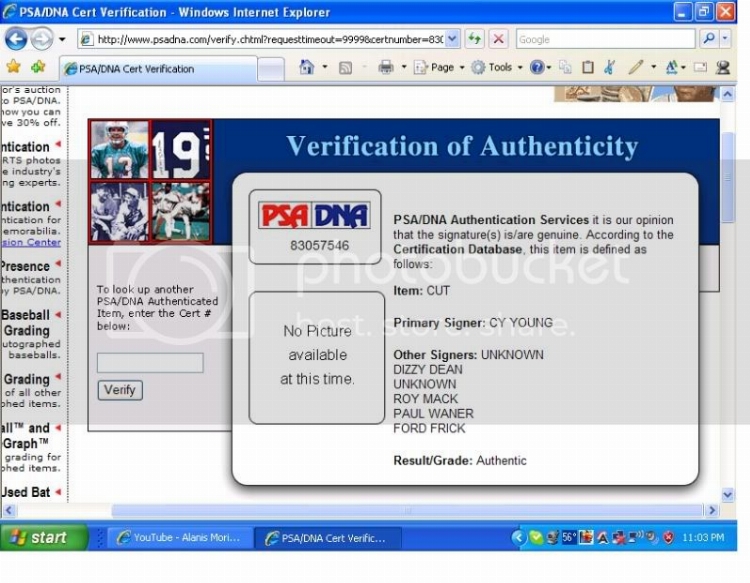Select the PSA/DNA Cert Verification tab
The image size is (750, 583).
[x=158, y=69]
